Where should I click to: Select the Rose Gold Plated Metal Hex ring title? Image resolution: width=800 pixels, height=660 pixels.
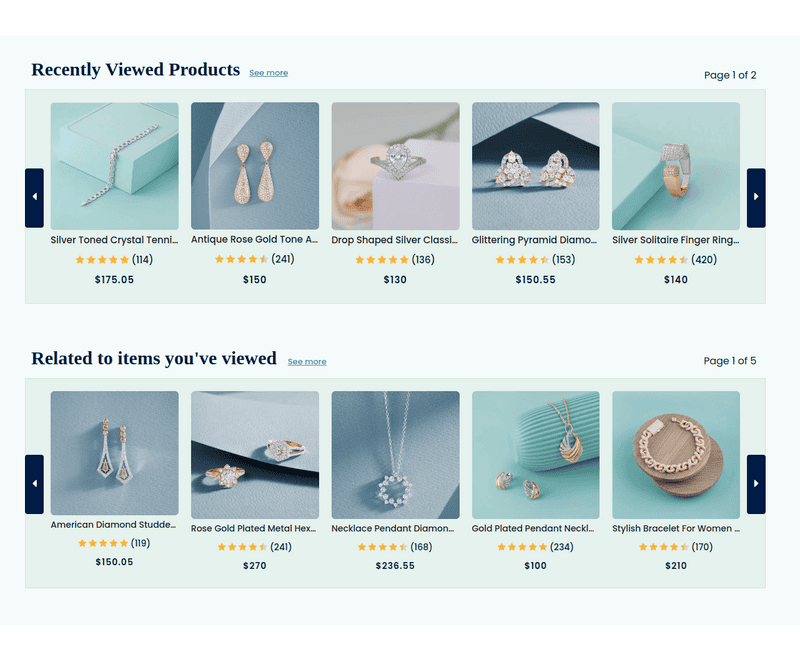pos(254,527)
